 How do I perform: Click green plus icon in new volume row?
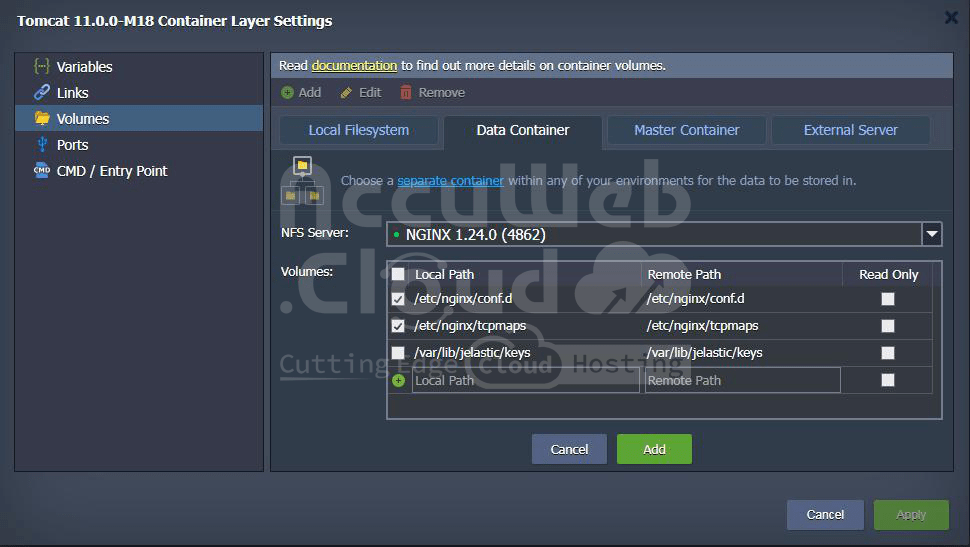point(398,381)
